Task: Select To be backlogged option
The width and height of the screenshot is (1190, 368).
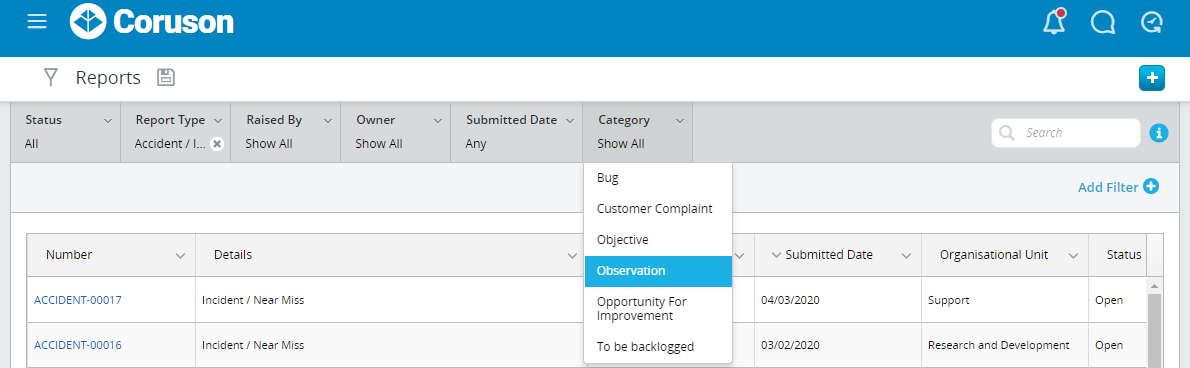Action: tap(658, 347)
